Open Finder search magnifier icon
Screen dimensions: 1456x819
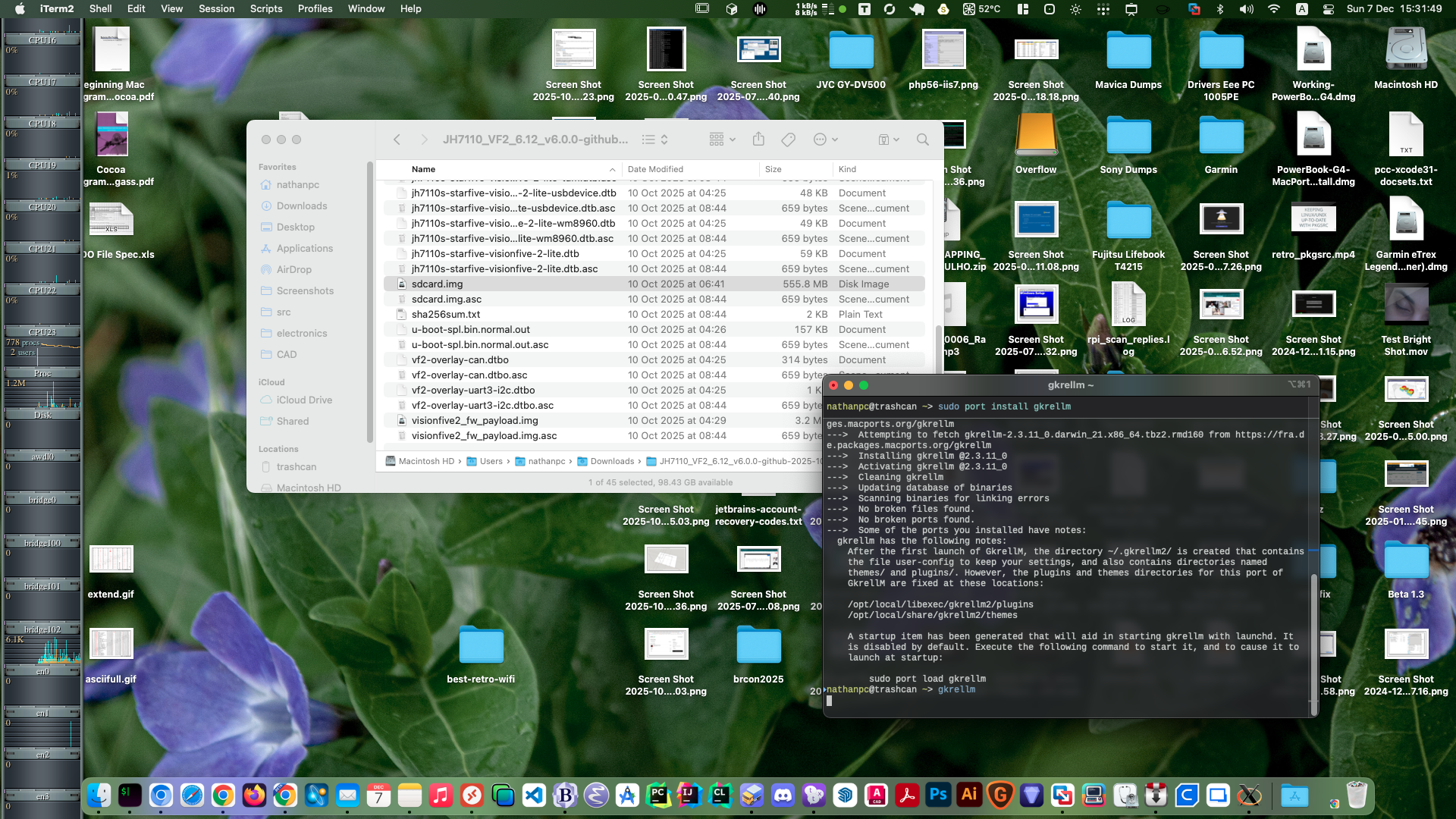[922, 140]
